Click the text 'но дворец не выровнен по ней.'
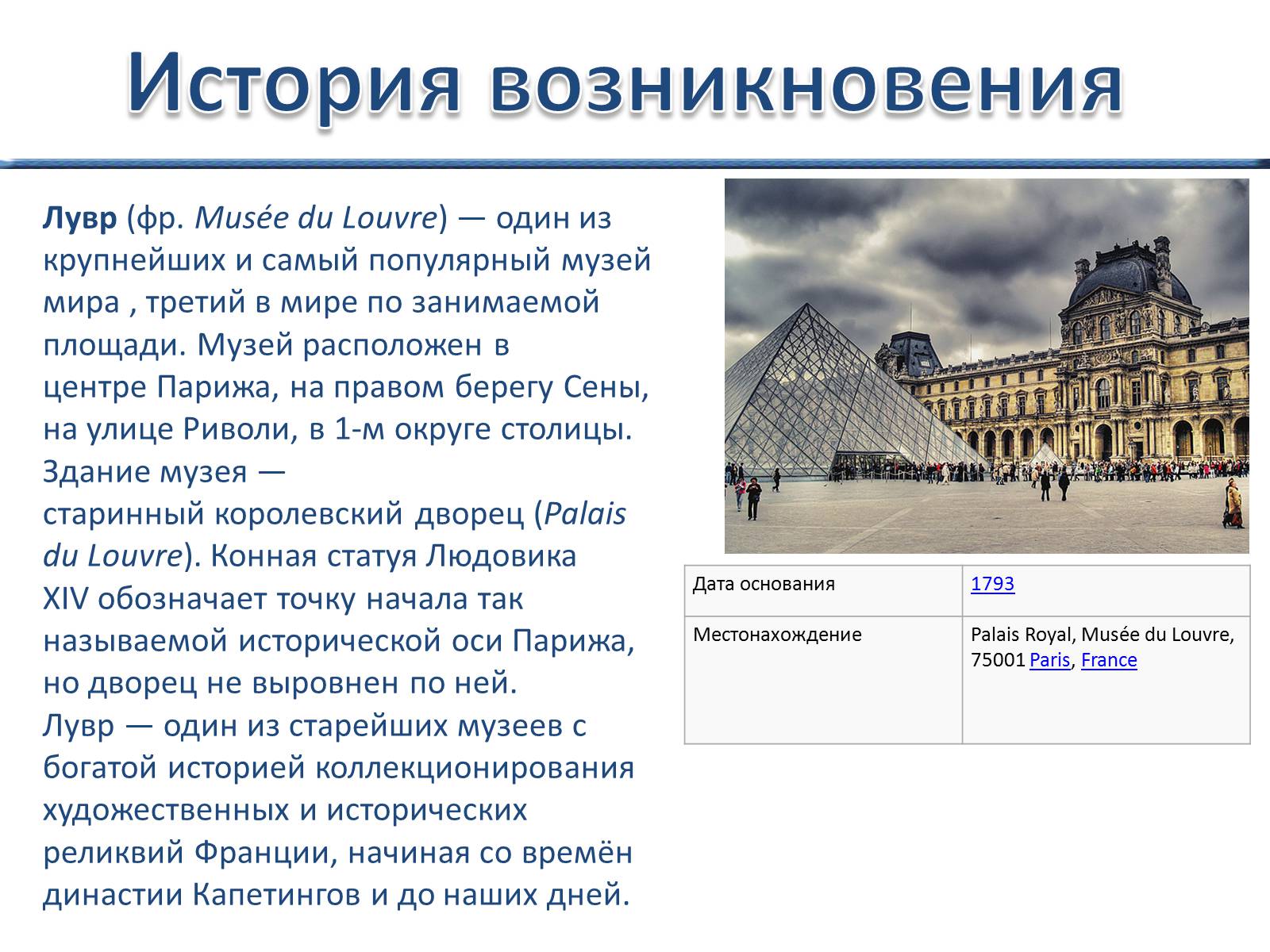Viewport: 1270px width, 952px height. tap(280, 683)
